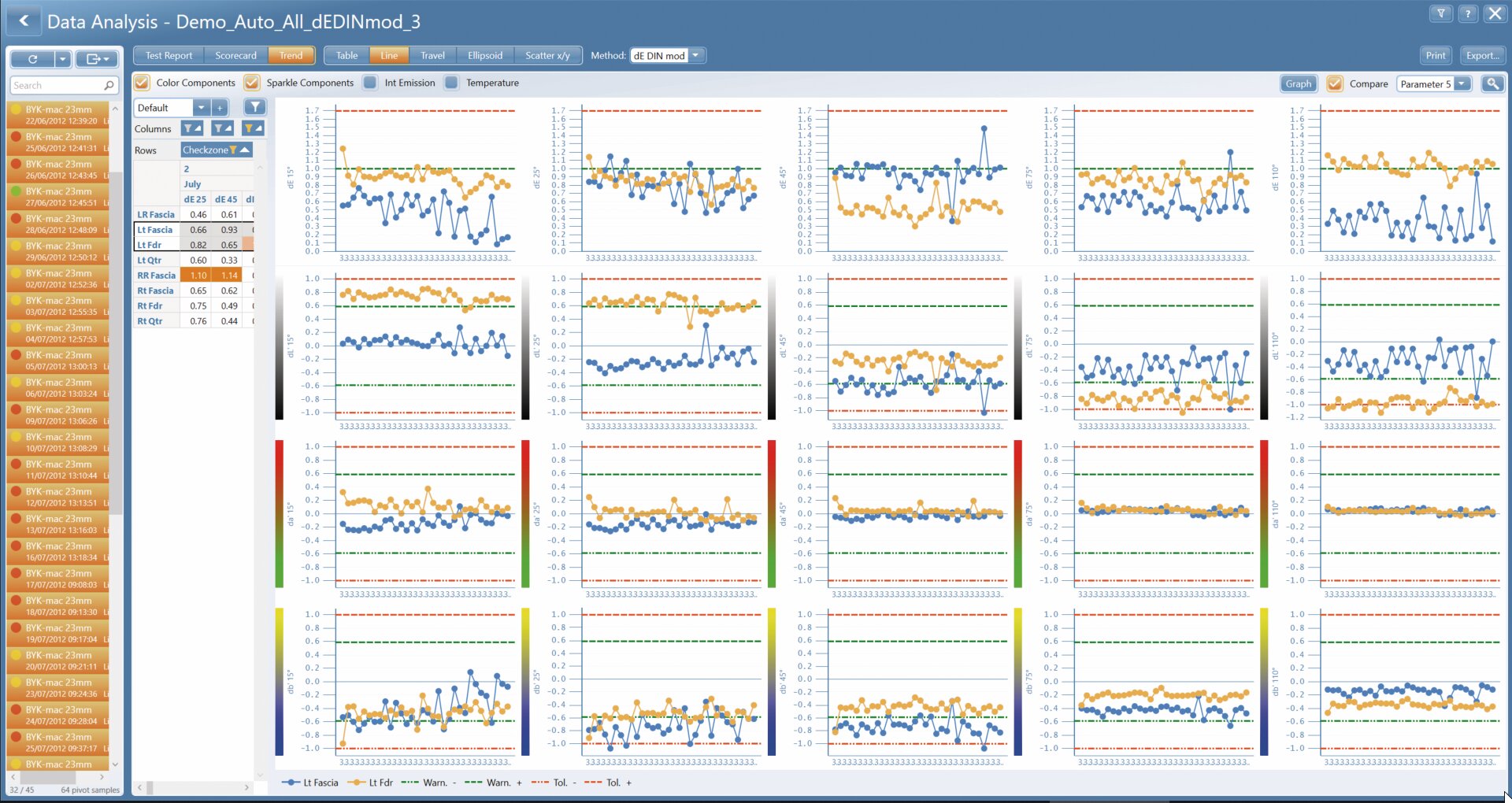The height and width of the screenshot is (803, 1512).
Task: Open the Parameter 5 dropdown
Action: click(1463, 83)
